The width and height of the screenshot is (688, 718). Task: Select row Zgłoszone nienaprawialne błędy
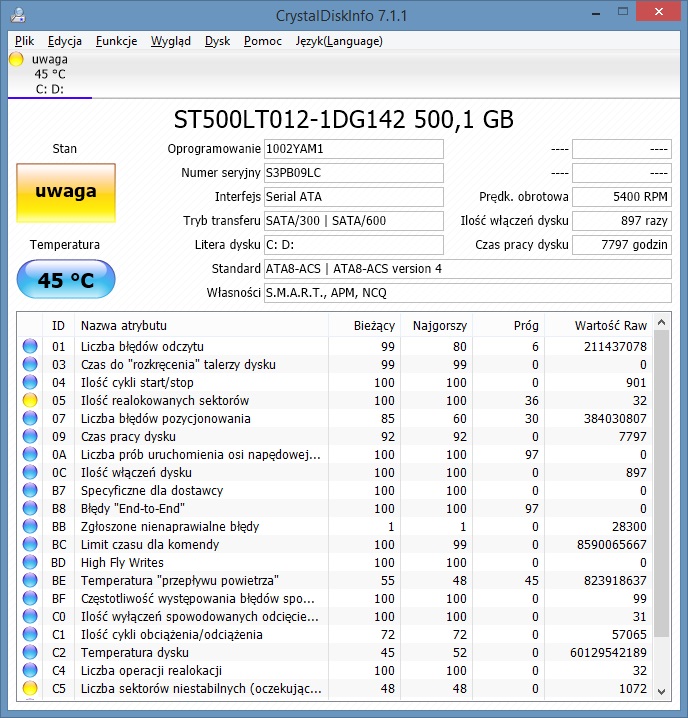click(335, 526)
